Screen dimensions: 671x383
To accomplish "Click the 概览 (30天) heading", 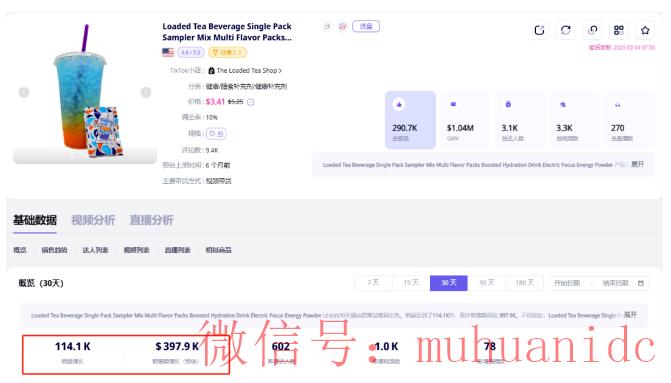I will [x=41, y=283].
